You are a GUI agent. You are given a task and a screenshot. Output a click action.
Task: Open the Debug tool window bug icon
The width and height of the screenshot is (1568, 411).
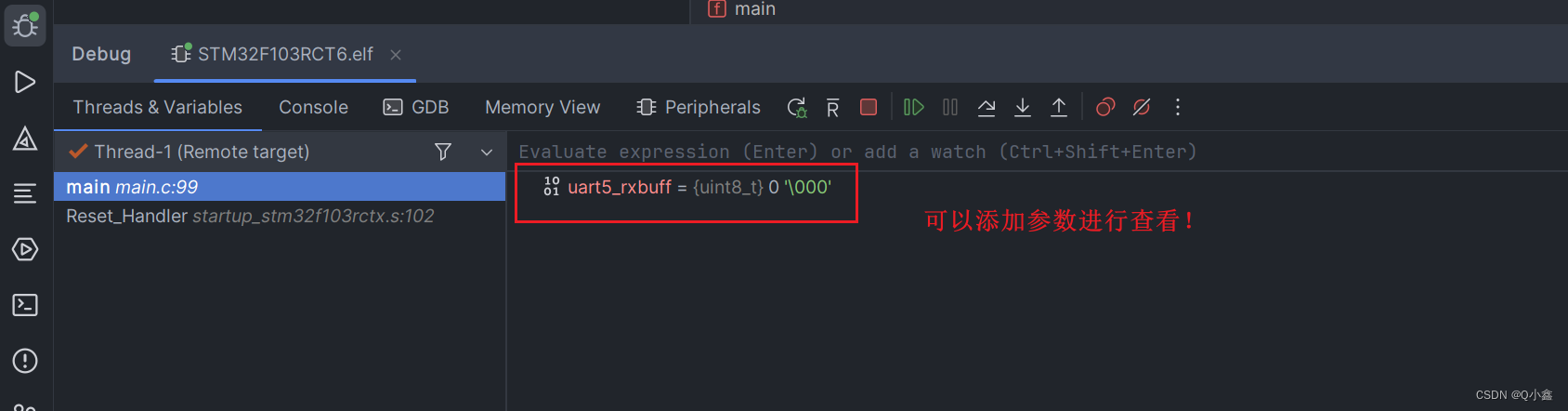[x=25, y=24]
